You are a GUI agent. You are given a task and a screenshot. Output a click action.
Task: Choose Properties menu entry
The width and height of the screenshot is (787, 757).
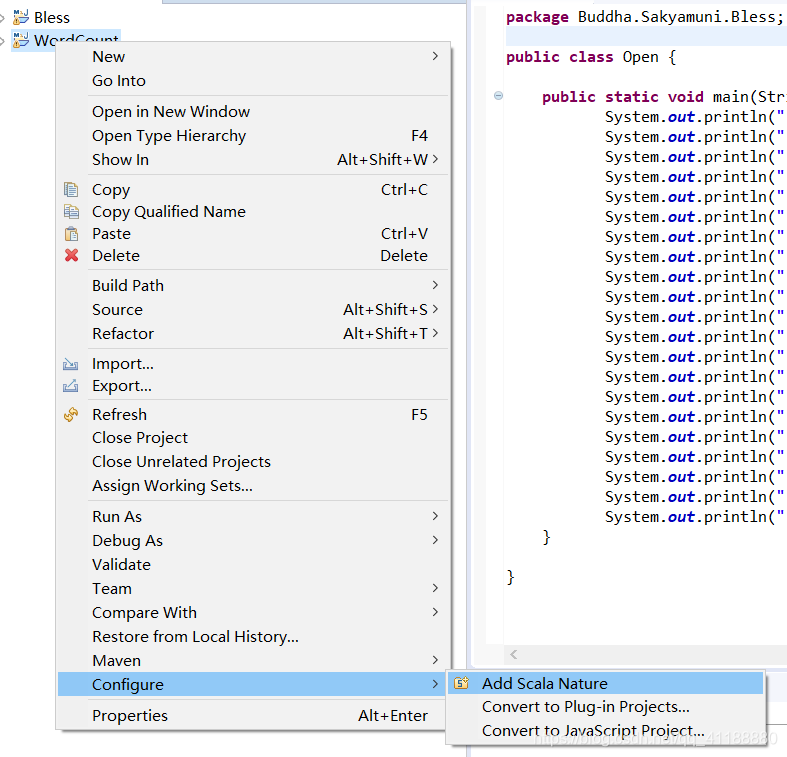click(x=253, y=715)
